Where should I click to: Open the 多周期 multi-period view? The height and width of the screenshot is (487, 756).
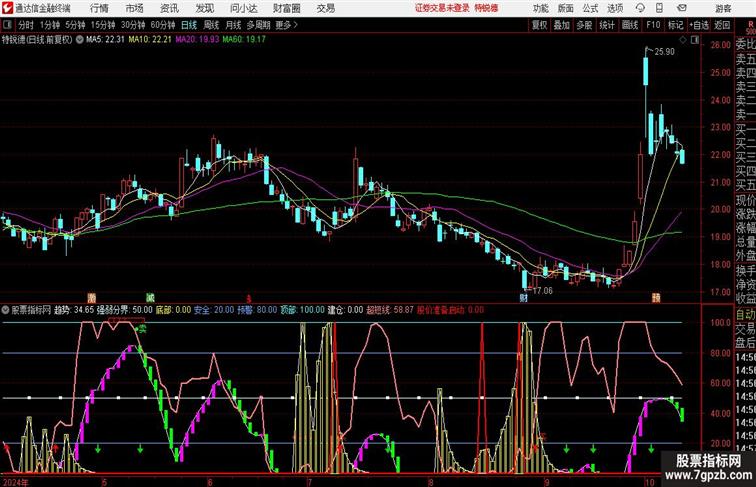[258, 25]
